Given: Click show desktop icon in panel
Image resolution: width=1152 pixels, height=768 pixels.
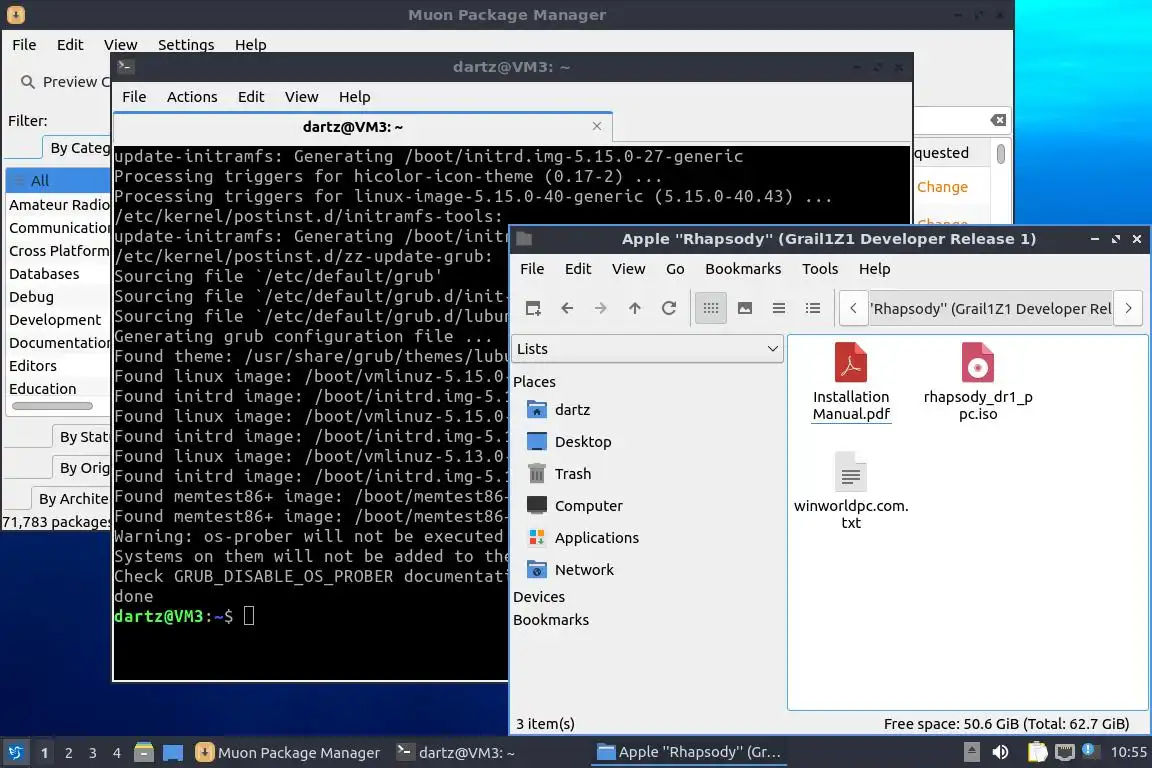Looking at the screenshot, I should tap(173, 753).
